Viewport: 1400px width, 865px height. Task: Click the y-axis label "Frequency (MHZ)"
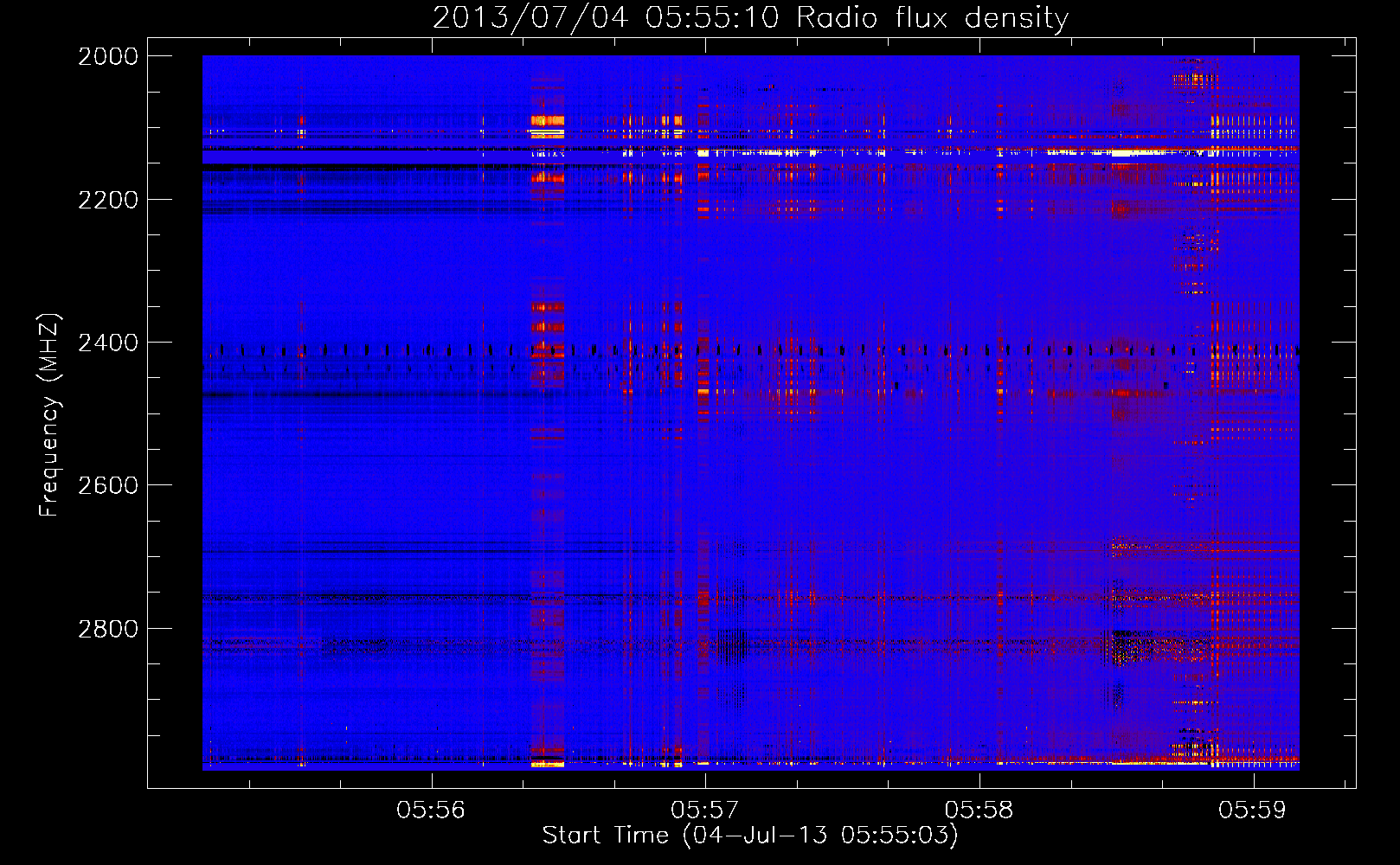(x=50, y=415)
